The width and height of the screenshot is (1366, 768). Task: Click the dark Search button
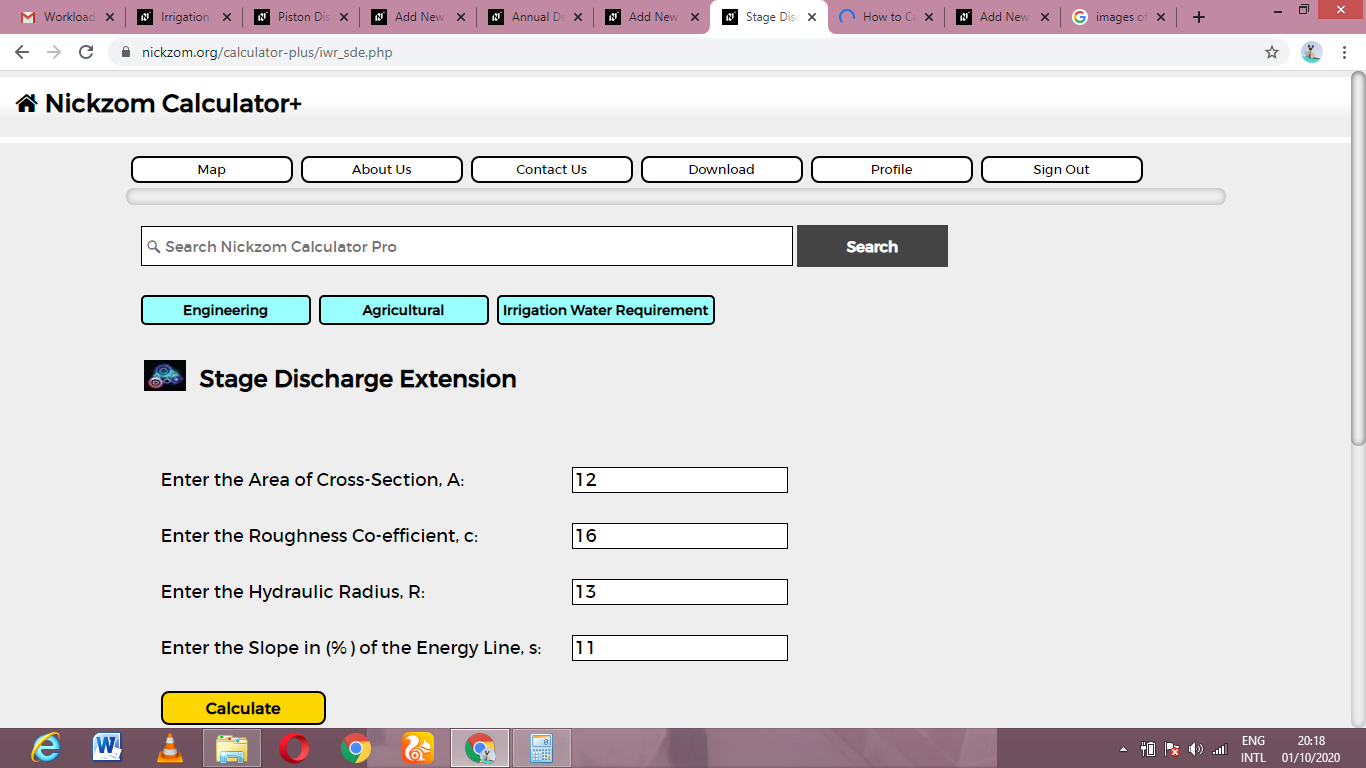point(872,246)
